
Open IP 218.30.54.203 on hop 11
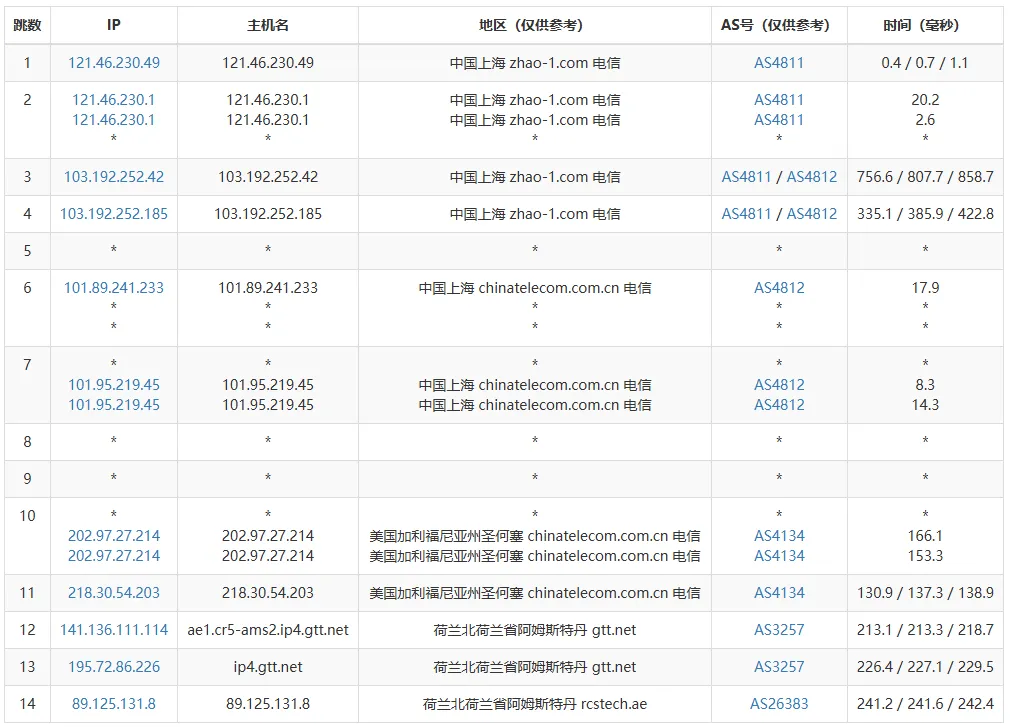pyautogui.click(x=113, y=592)
